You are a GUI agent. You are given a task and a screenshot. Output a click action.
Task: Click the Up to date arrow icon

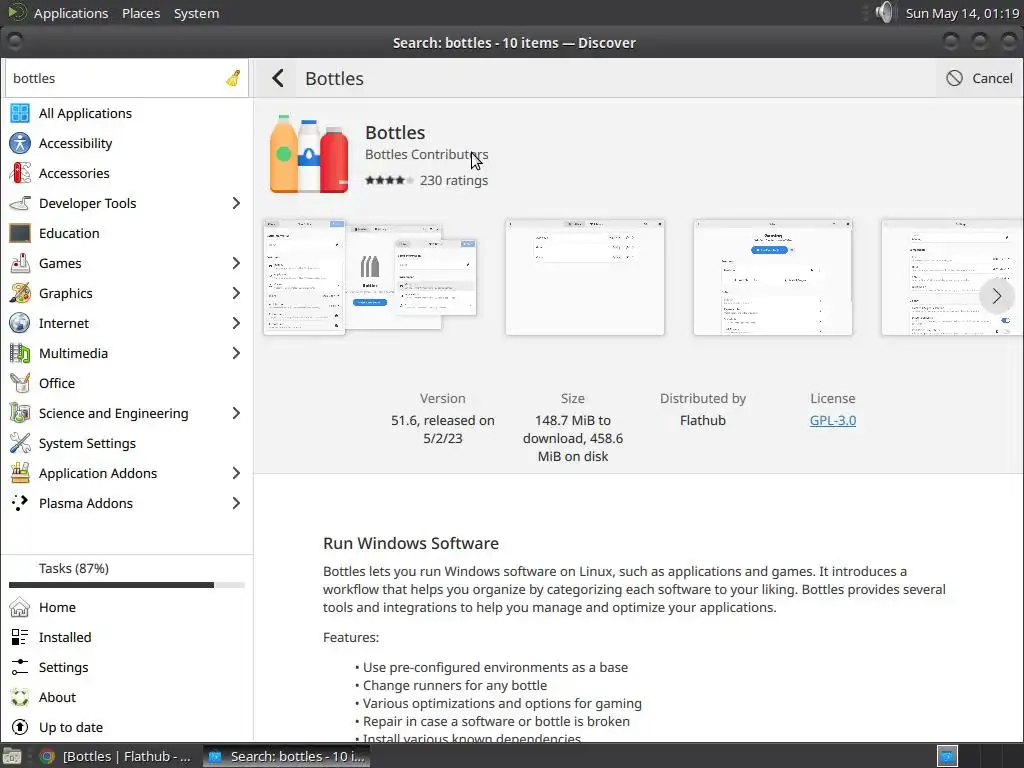20,728
